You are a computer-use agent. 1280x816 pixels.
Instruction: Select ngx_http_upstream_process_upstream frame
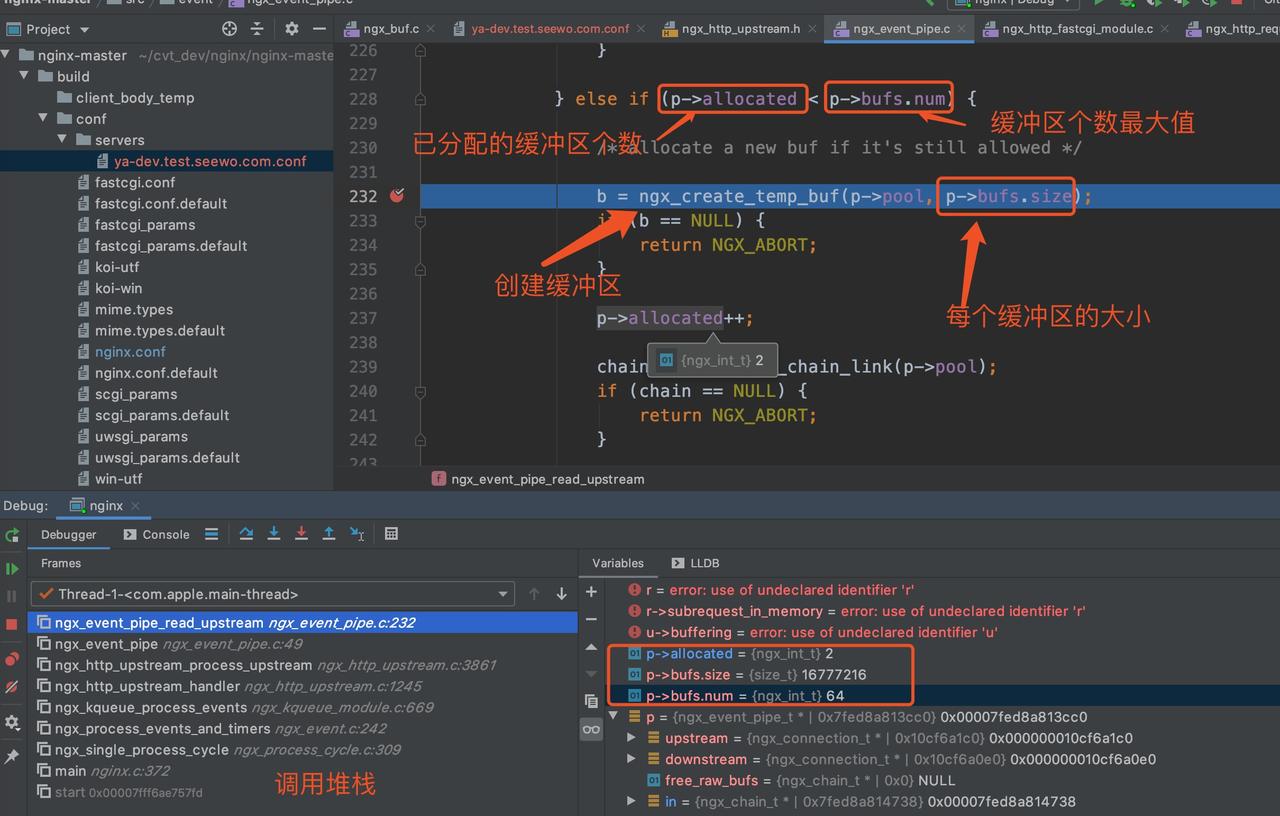coord(302,665)
